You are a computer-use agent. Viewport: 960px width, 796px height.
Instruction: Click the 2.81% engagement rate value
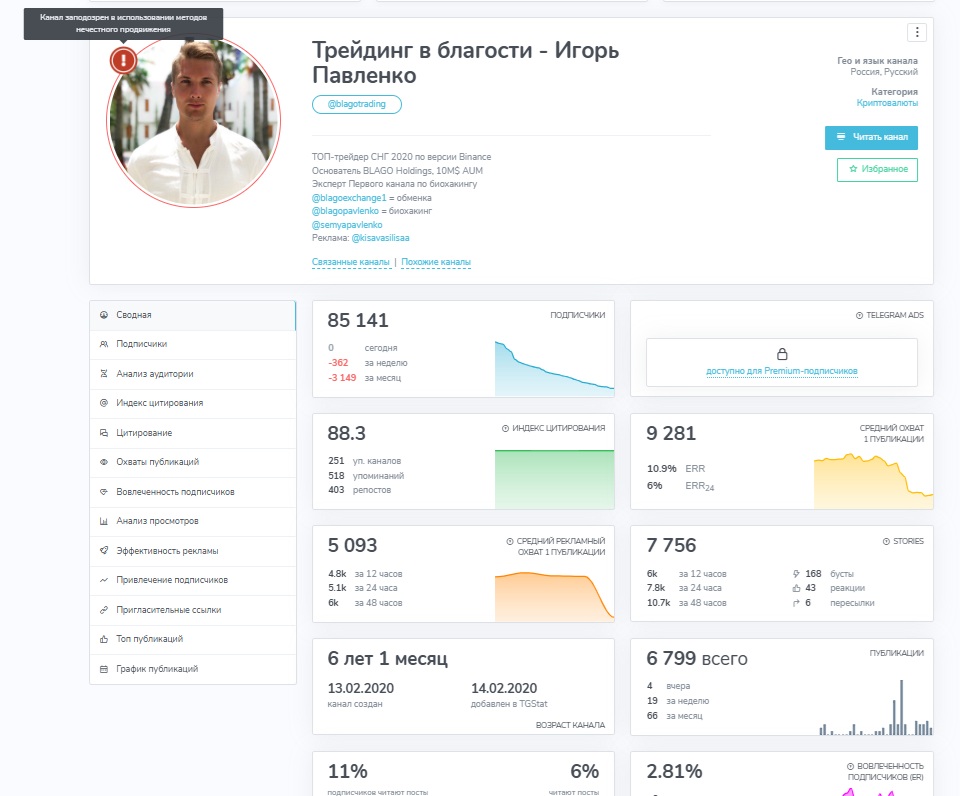(674, 772)
